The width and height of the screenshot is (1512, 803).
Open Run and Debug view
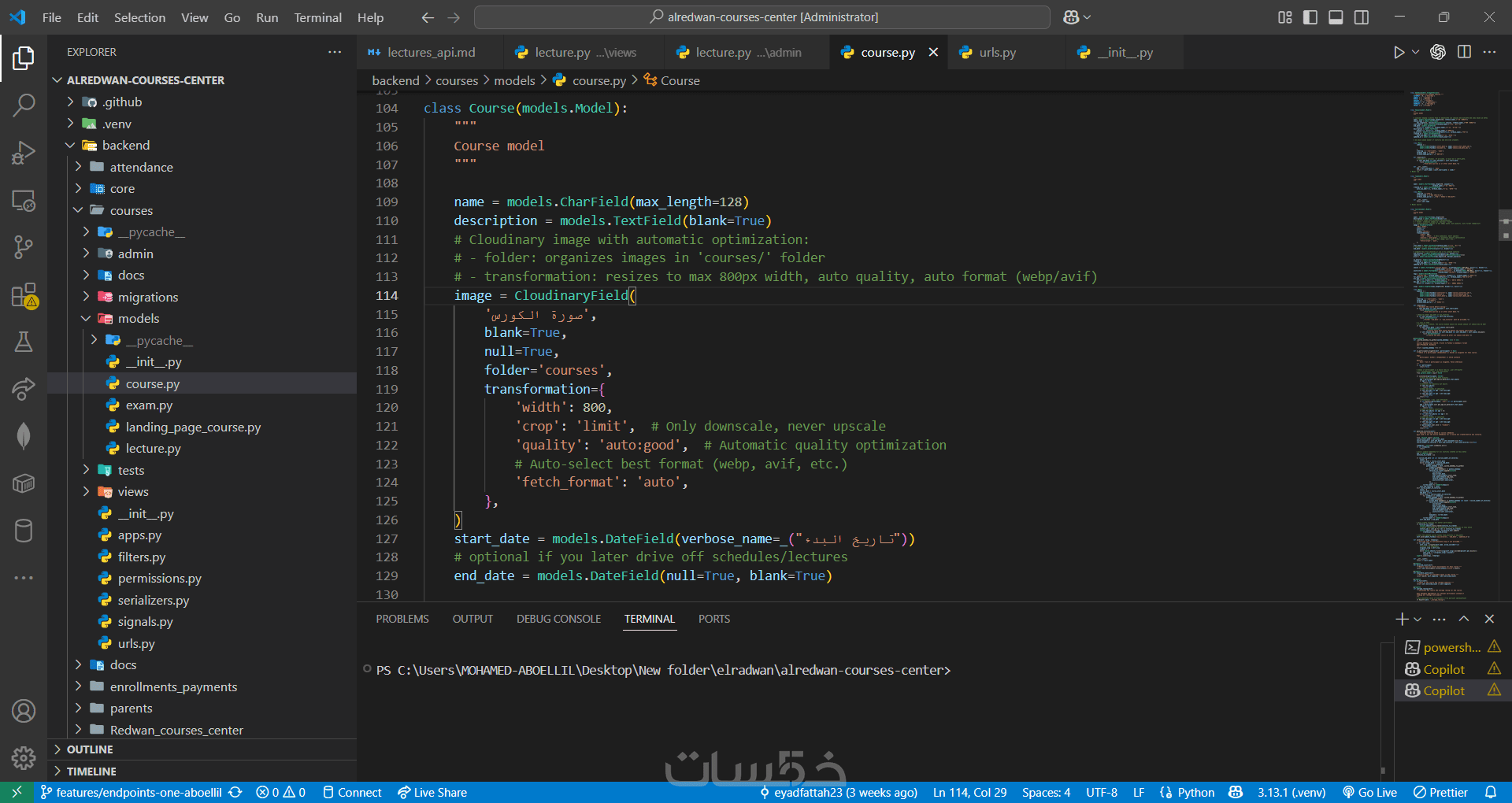(24, 153)
